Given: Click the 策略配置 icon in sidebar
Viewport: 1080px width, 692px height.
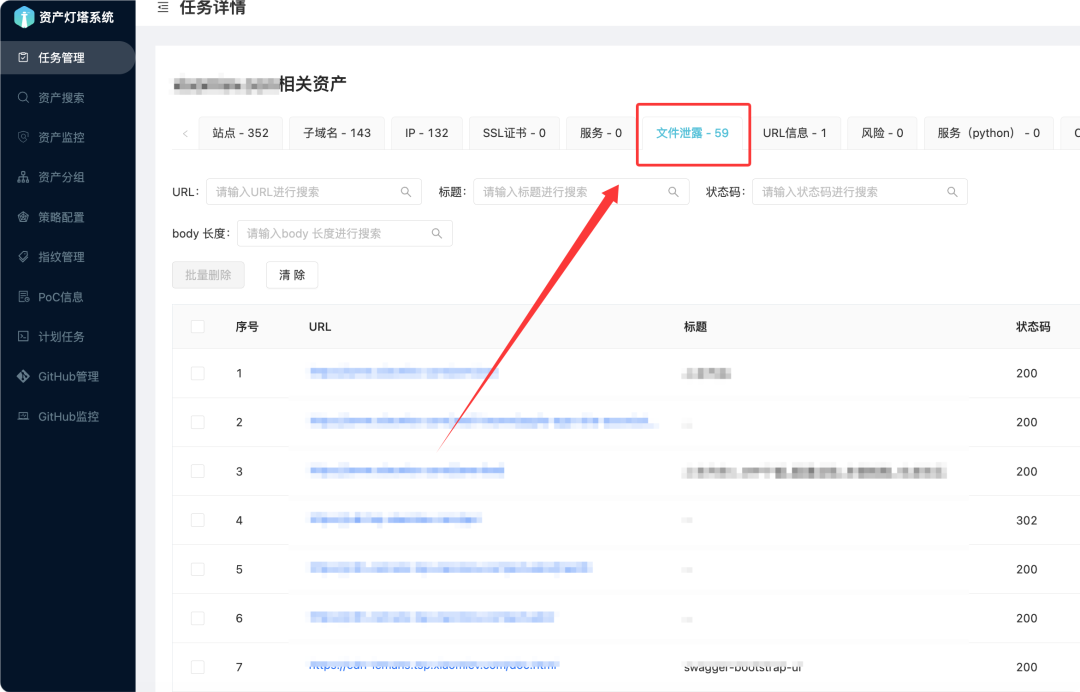Looking at the screenshot, I should pyautogui.click(x=23, y=217).
